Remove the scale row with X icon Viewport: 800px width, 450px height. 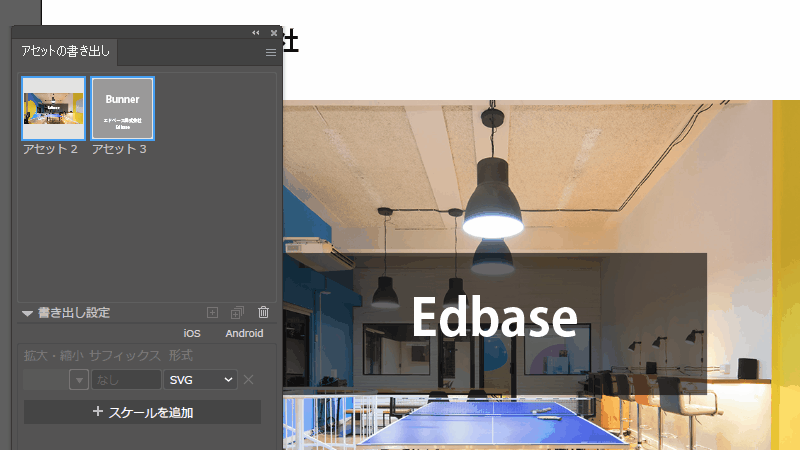(248, 380)
